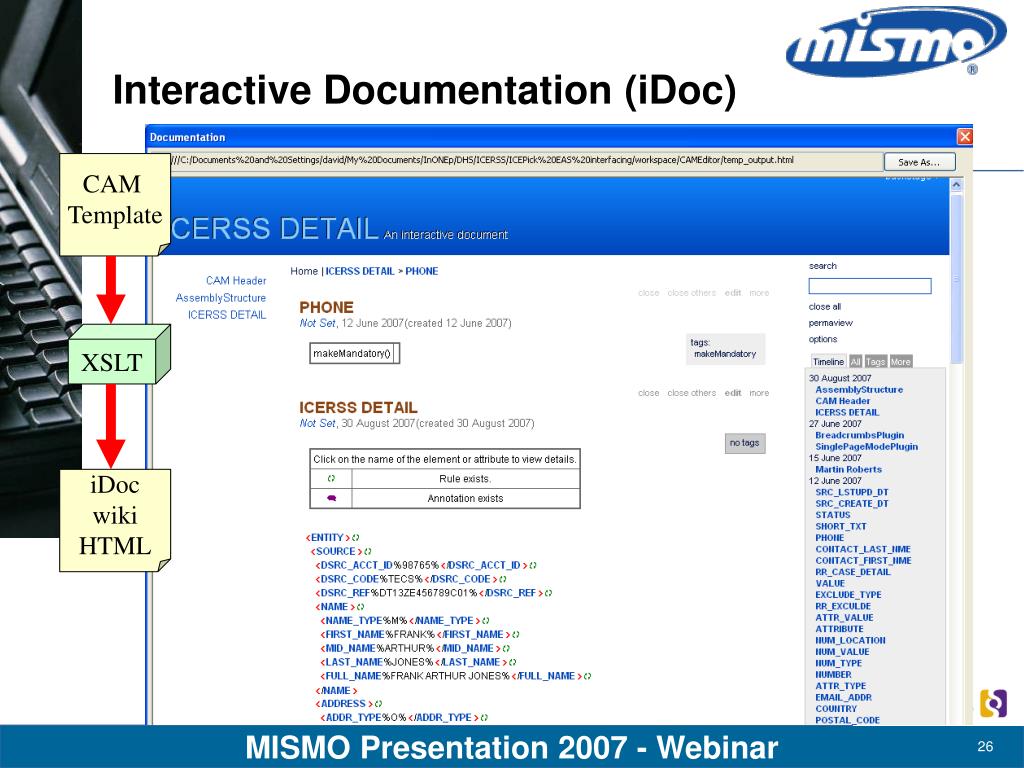Open CONTACT_FIRST_NME in the timeline
Image resolution: width=1024 pixels, height=768 pixels.
863,560
